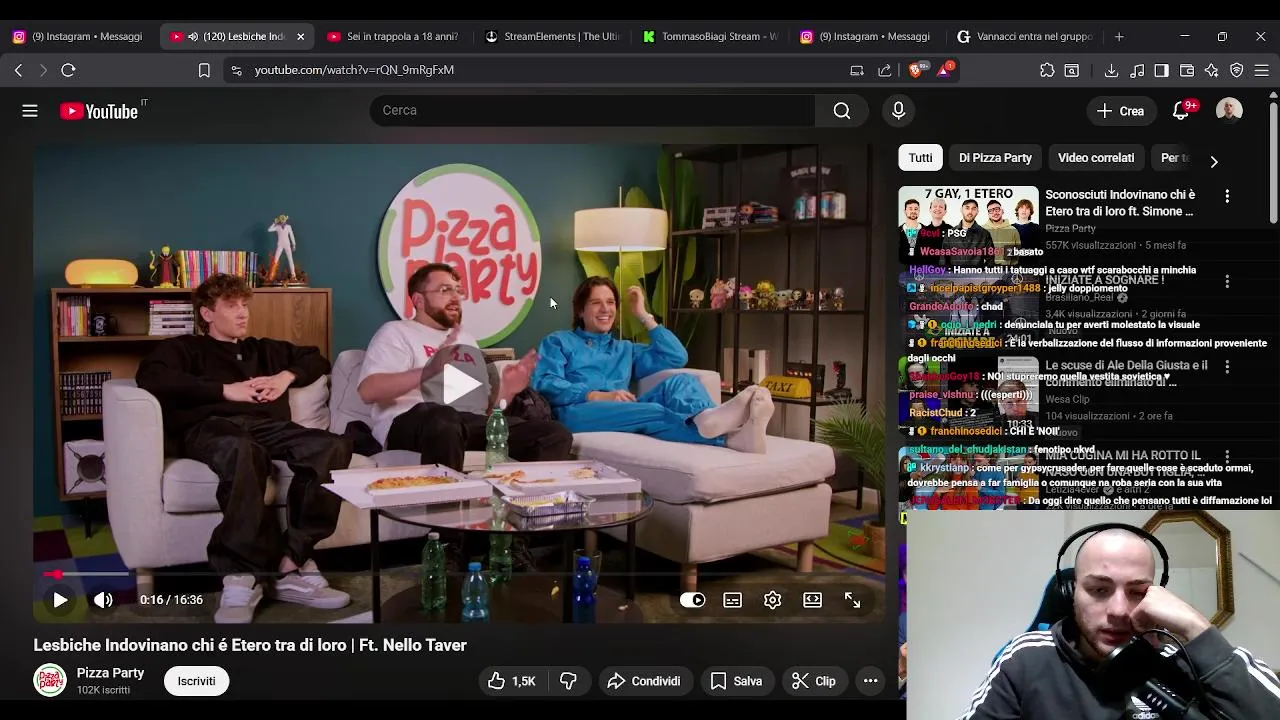1280x720 pixels.
Task: Open Pizza Party channel avatar
Action: click(x=50, y=680)
